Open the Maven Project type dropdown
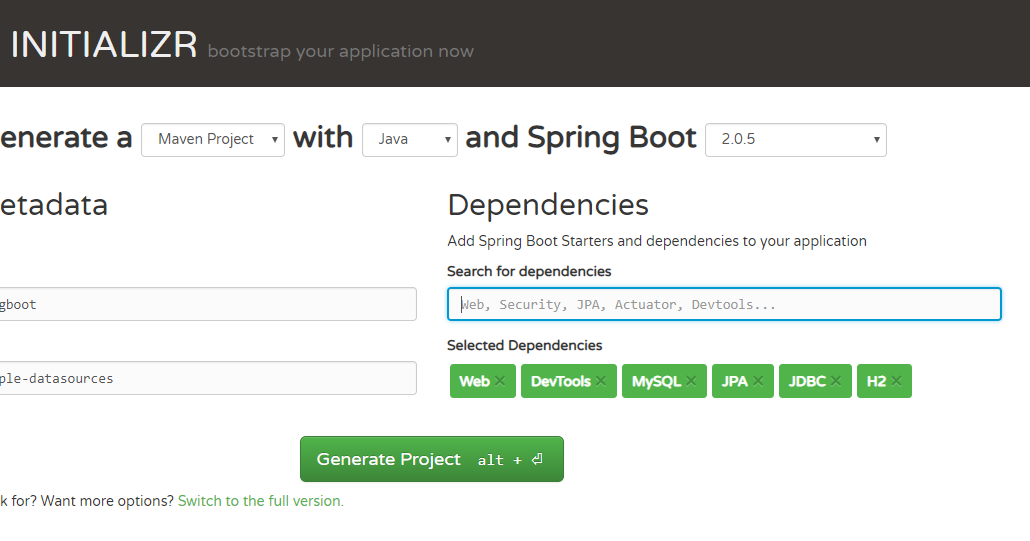1030x541 pixels. [213, 139]
